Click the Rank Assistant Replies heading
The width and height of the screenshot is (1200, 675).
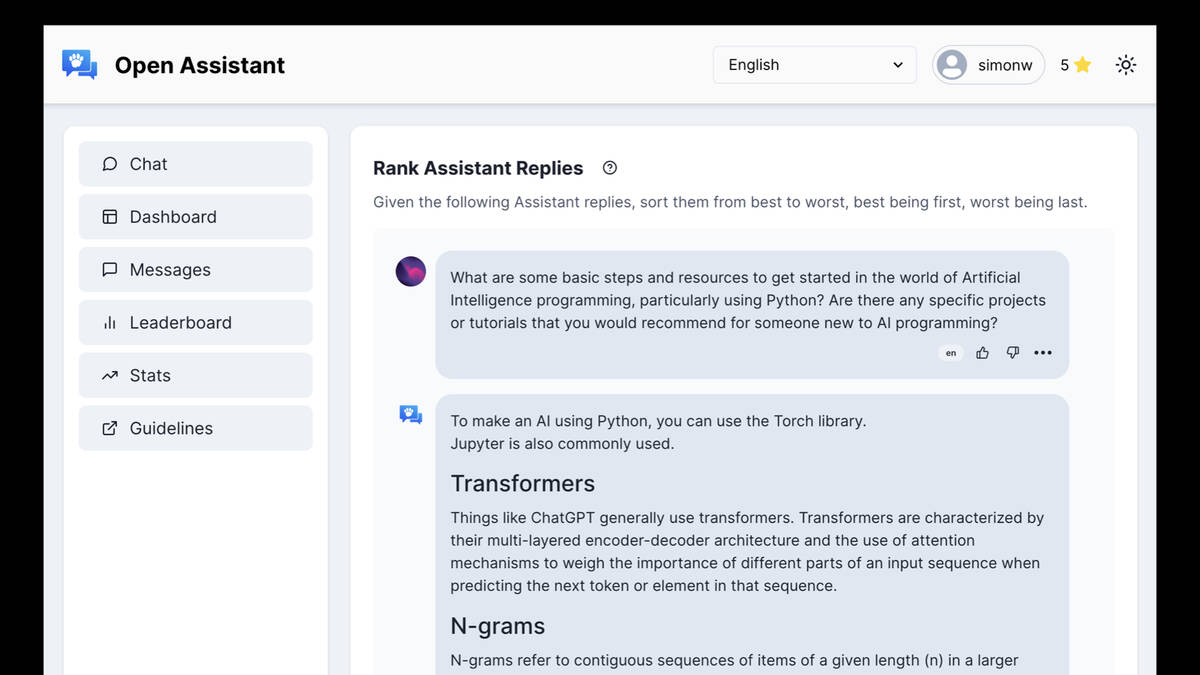click(478, 168)
